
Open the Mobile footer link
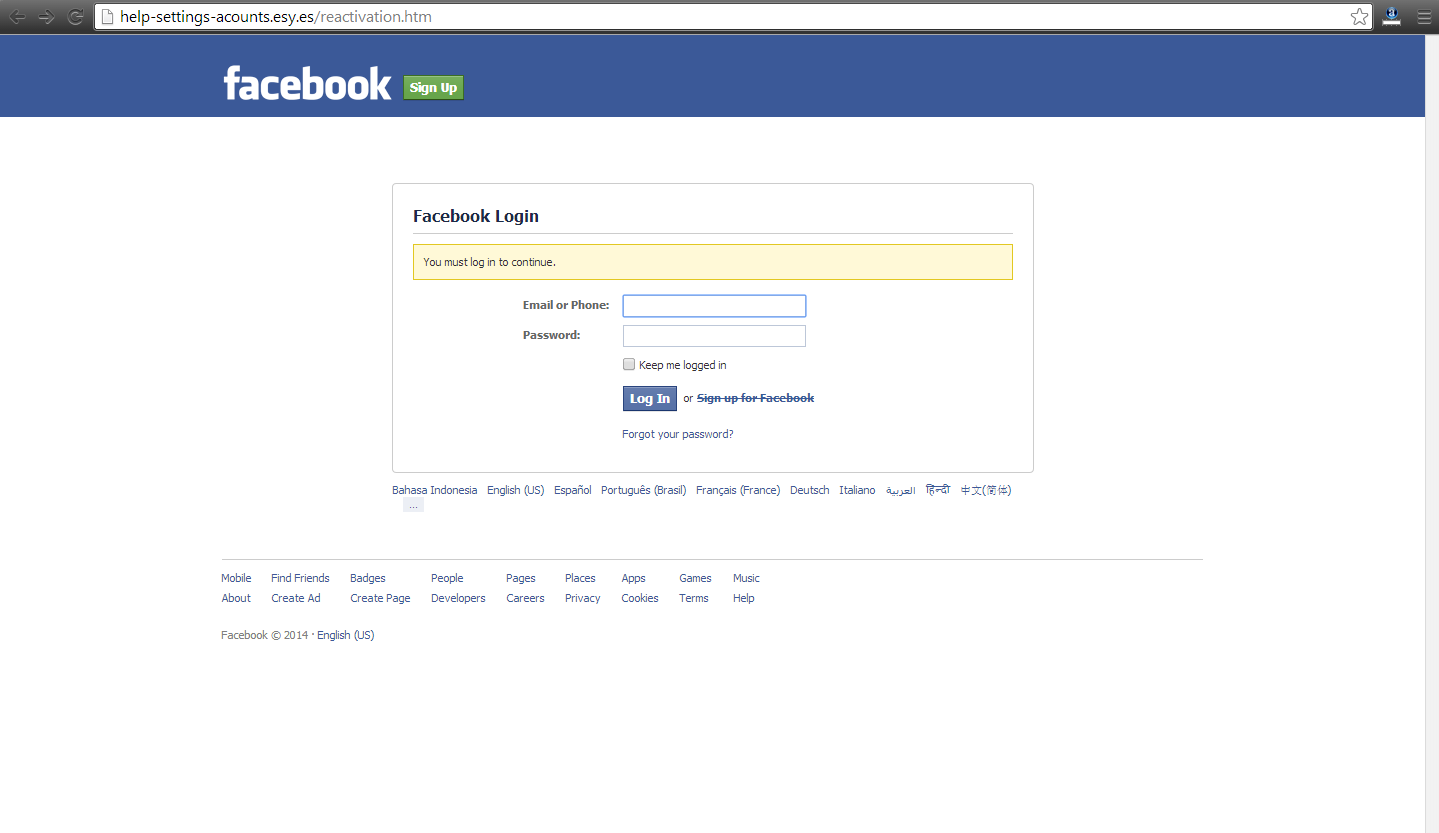(x=236, y=578)
